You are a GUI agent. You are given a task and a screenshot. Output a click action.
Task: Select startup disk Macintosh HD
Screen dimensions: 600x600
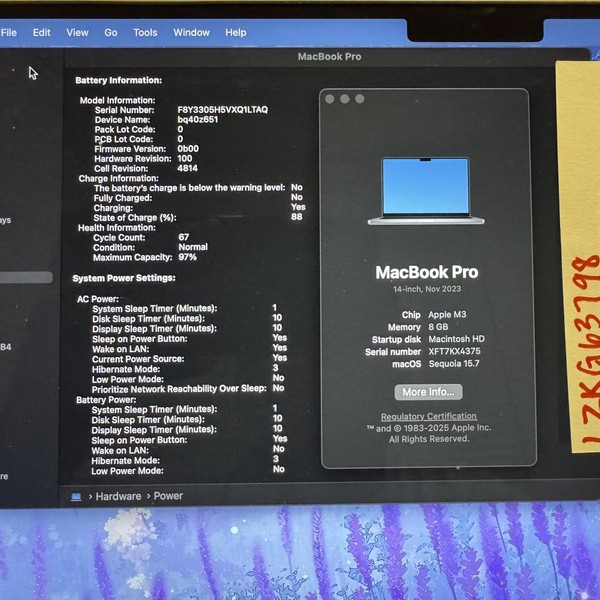point(456,339)
